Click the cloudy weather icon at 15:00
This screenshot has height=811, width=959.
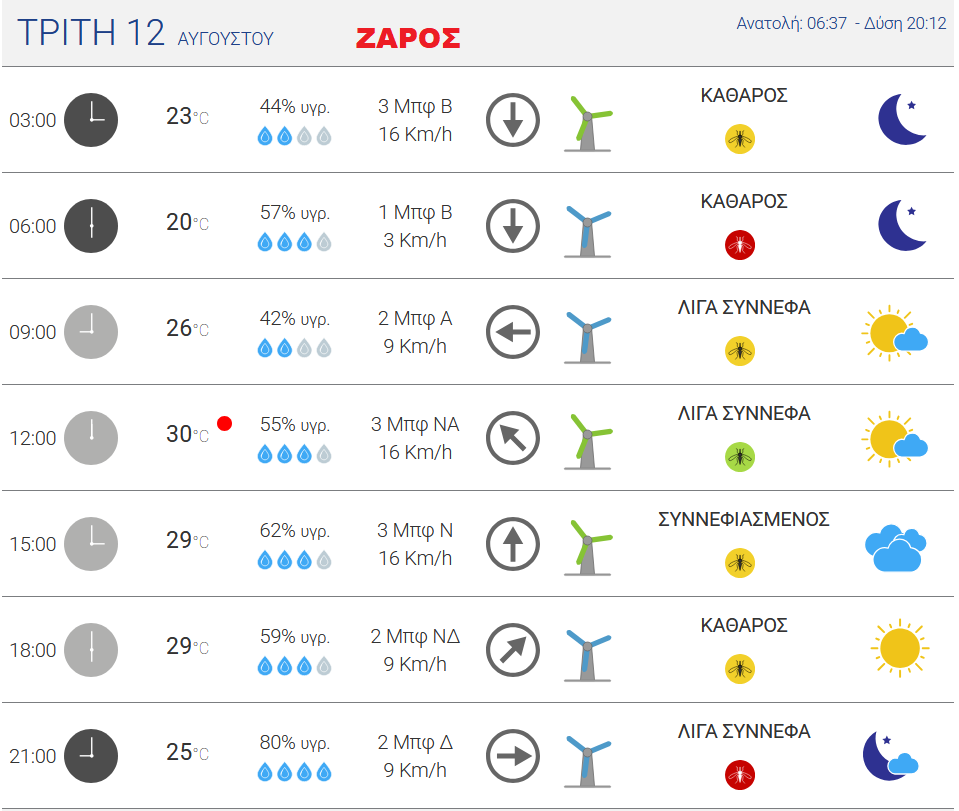[895, 548]
